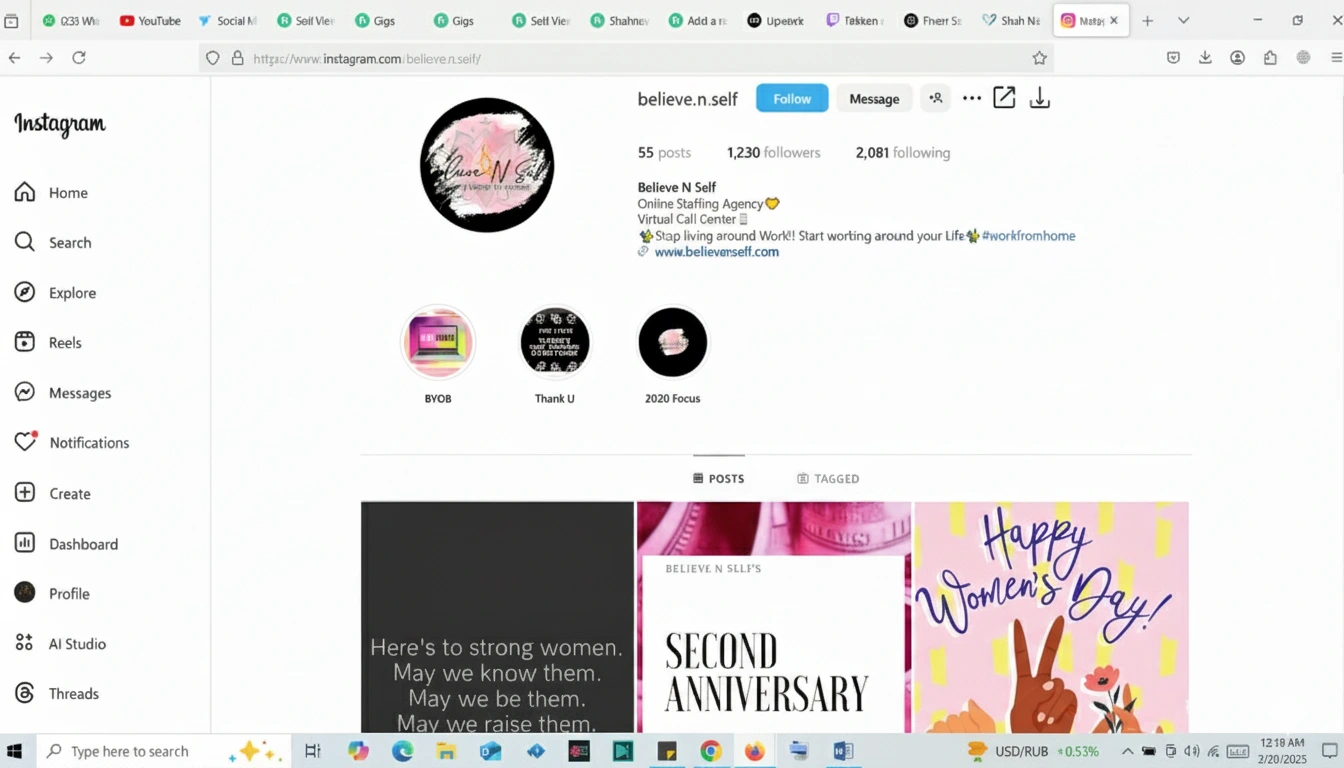Close the active Instagram browser tab
This screenshot has width=1344, height=768.
(x=1114, y=20)
